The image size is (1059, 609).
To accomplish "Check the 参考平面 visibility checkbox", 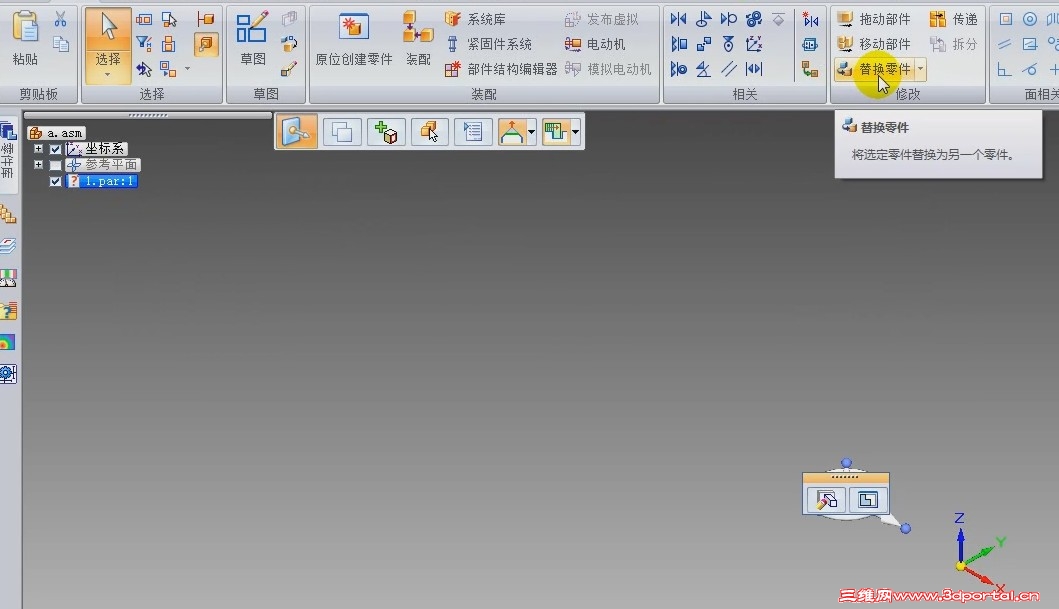I will [x=55, y=165].
